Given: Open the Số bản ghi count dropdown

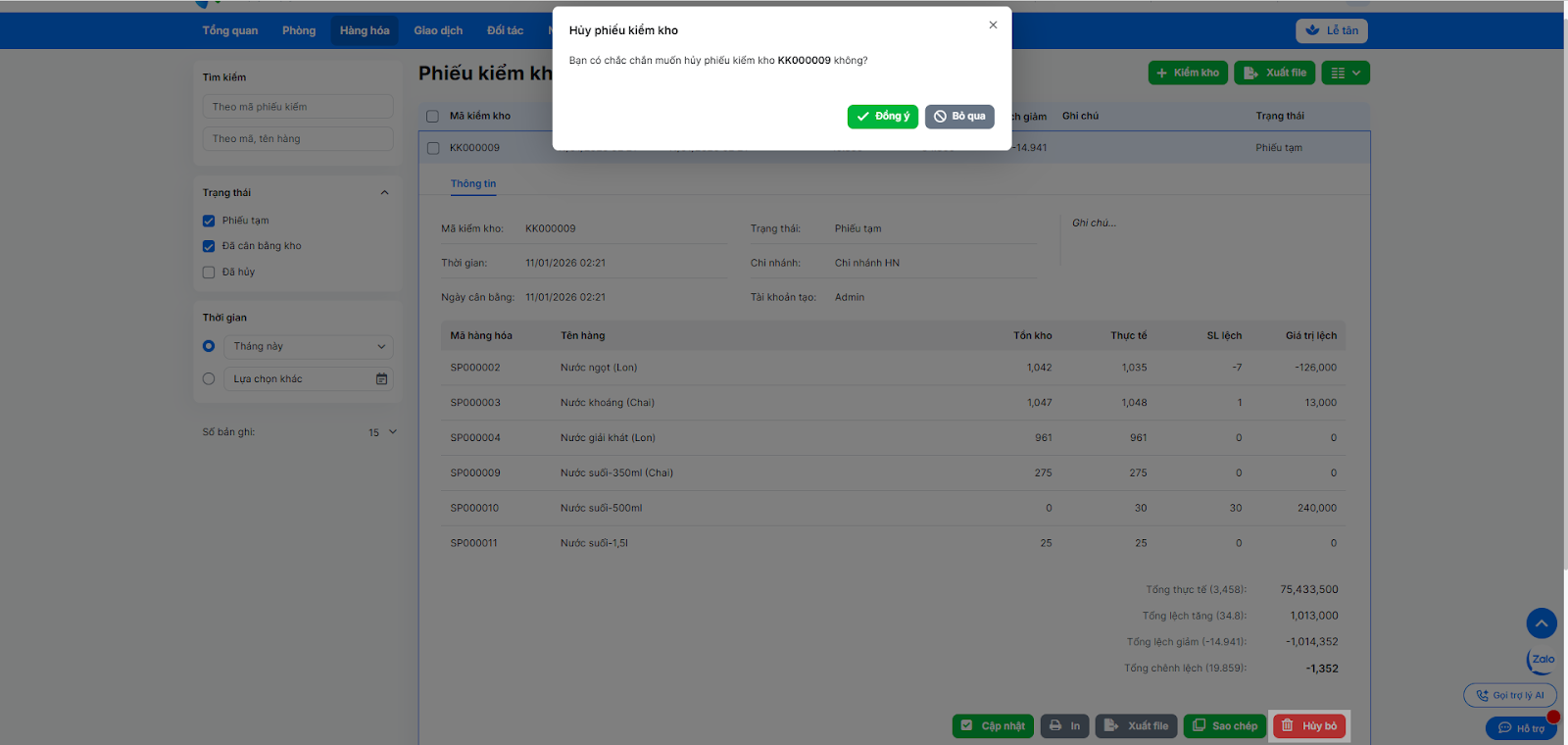Looking at the screenshot, I should [x=382, y=432].
